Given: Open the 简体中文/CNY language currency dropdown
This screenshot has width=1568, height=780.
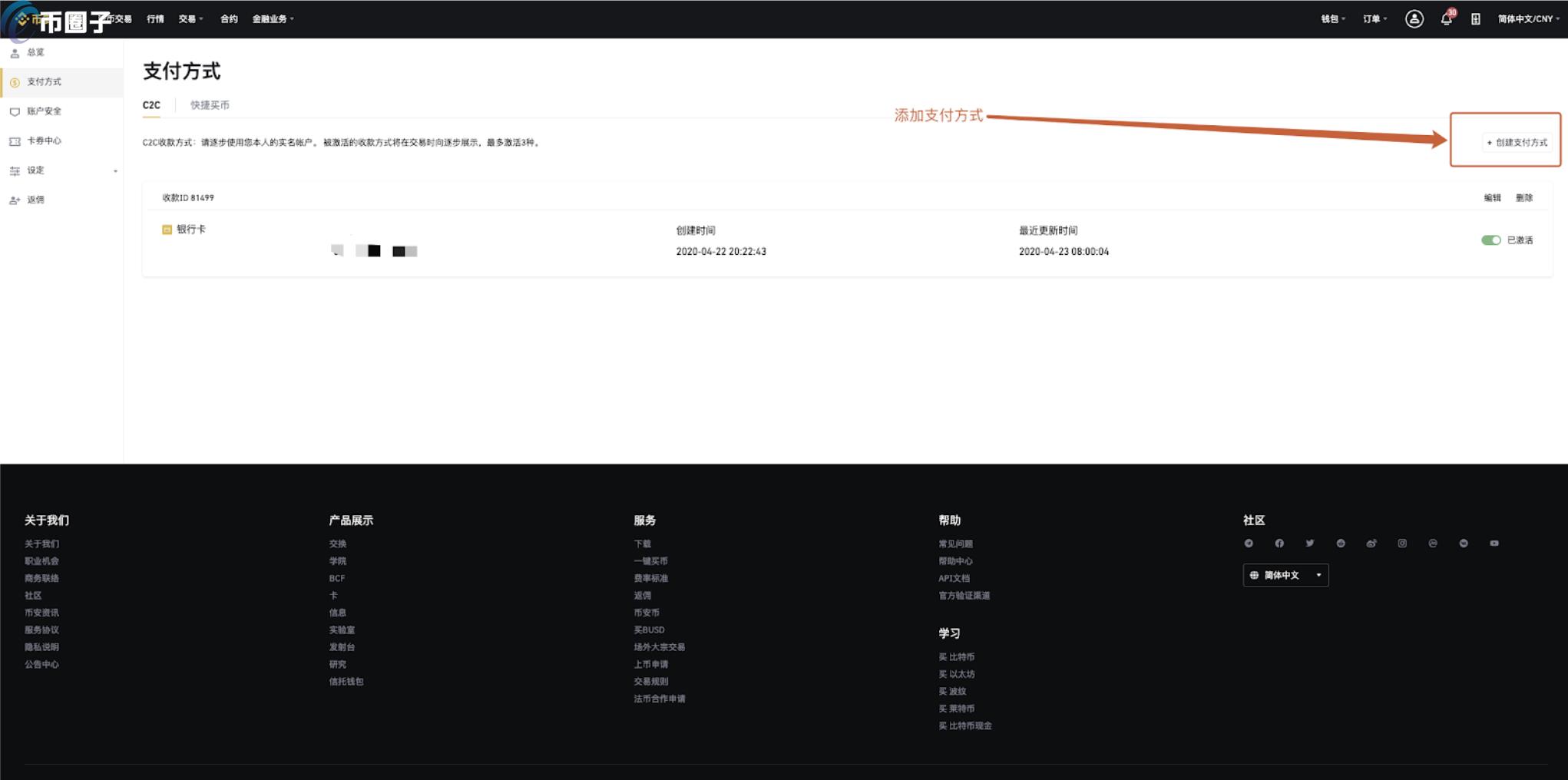Looking at the screenshot, I should coord(1528,19).
